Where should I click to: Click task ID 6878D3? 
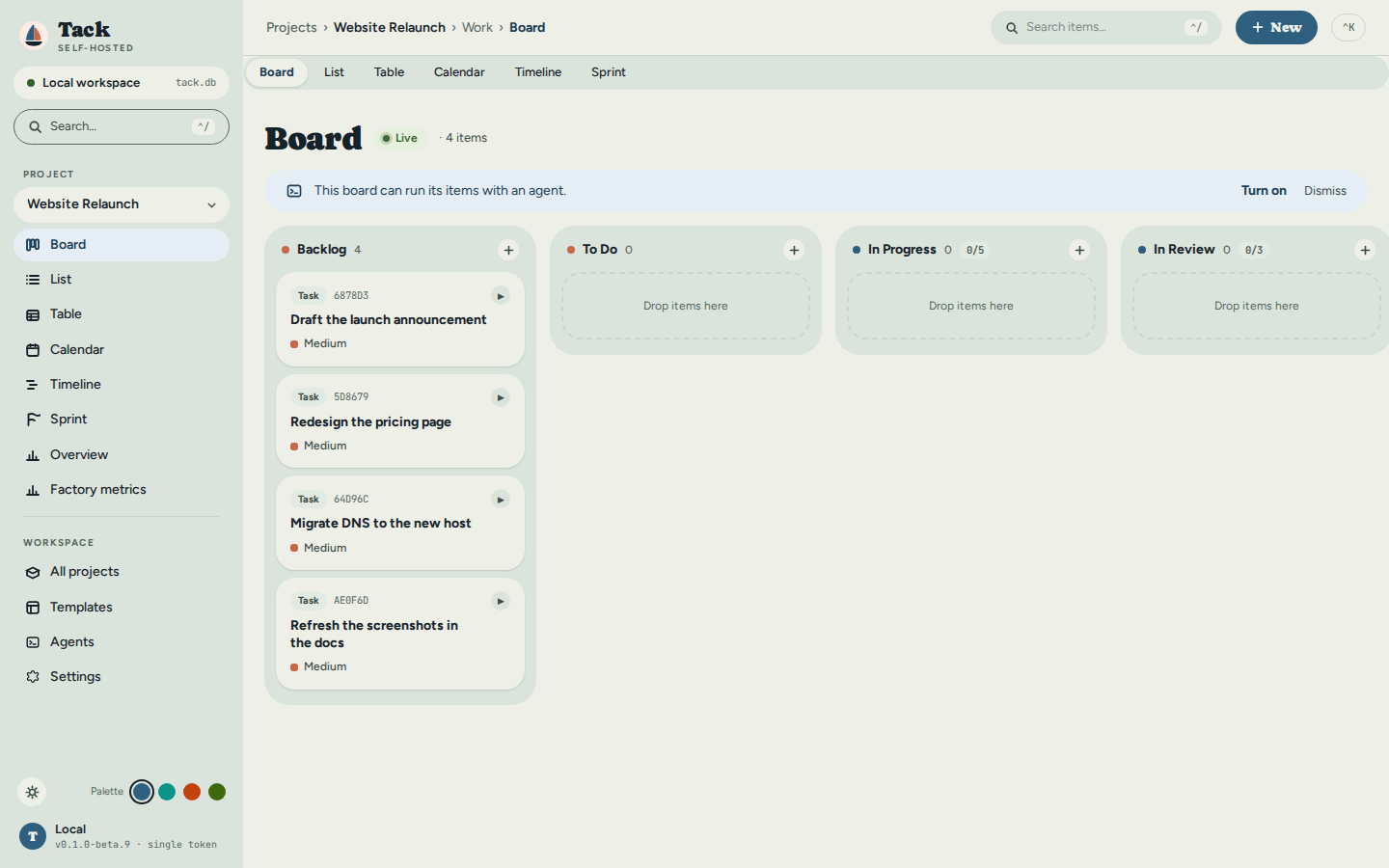pos(351,296)
